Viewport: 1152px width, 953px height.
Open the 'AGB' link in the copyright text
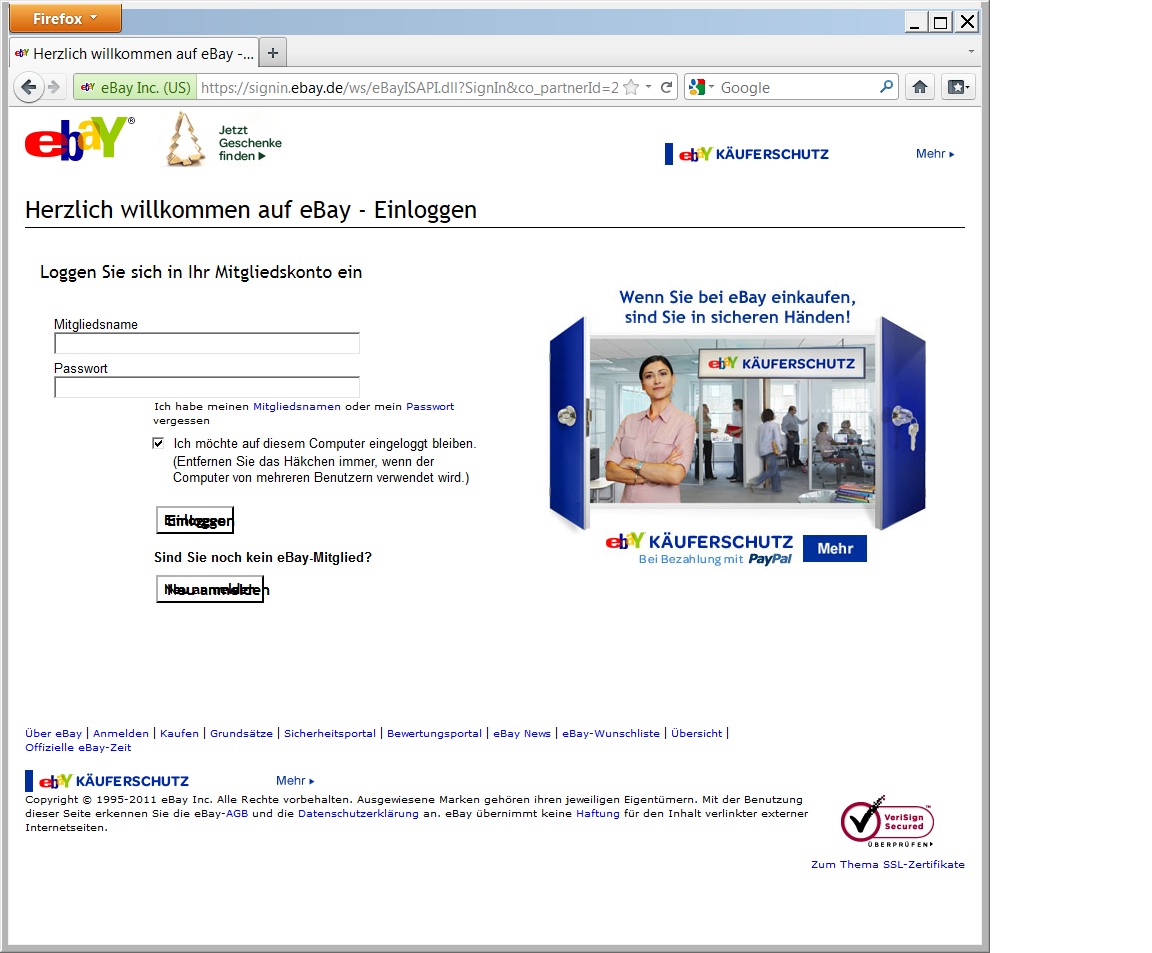point(237,813)
